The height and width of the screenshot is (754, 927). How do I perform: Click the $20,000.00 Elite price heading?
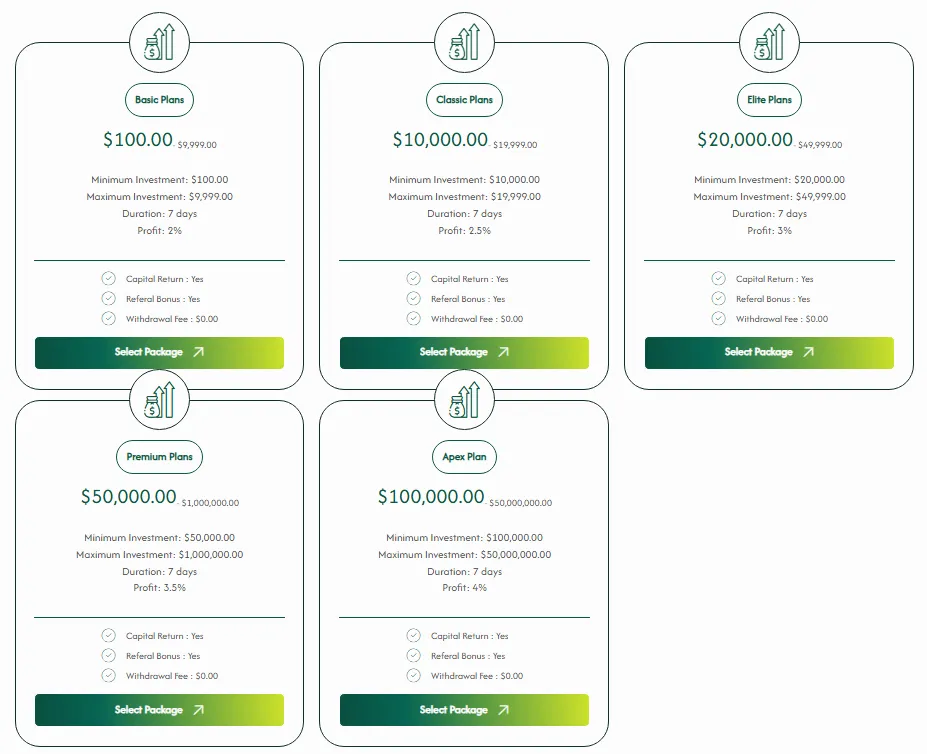pyautogui.click(x=745, y=140)
